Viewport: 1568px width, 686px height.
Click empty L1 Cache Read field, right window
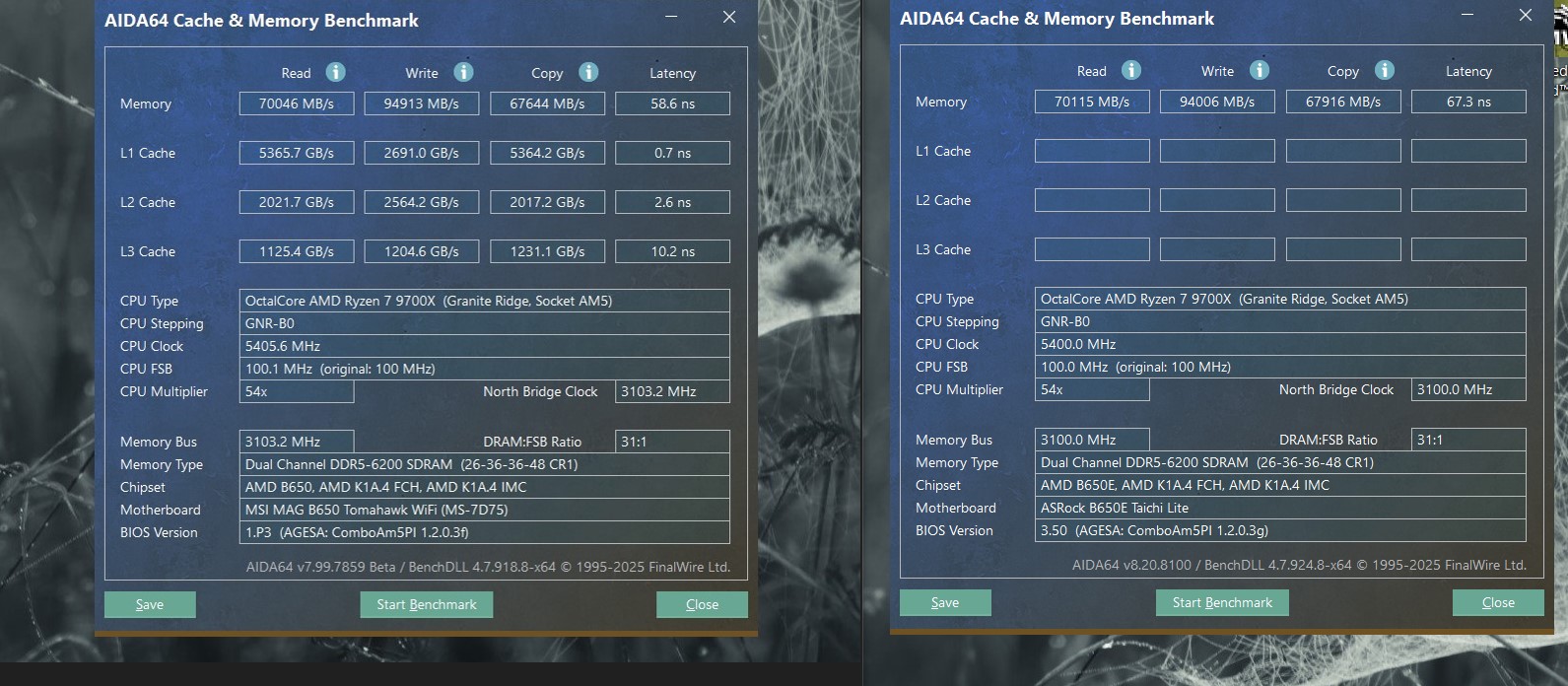[x=1092, y=151]
